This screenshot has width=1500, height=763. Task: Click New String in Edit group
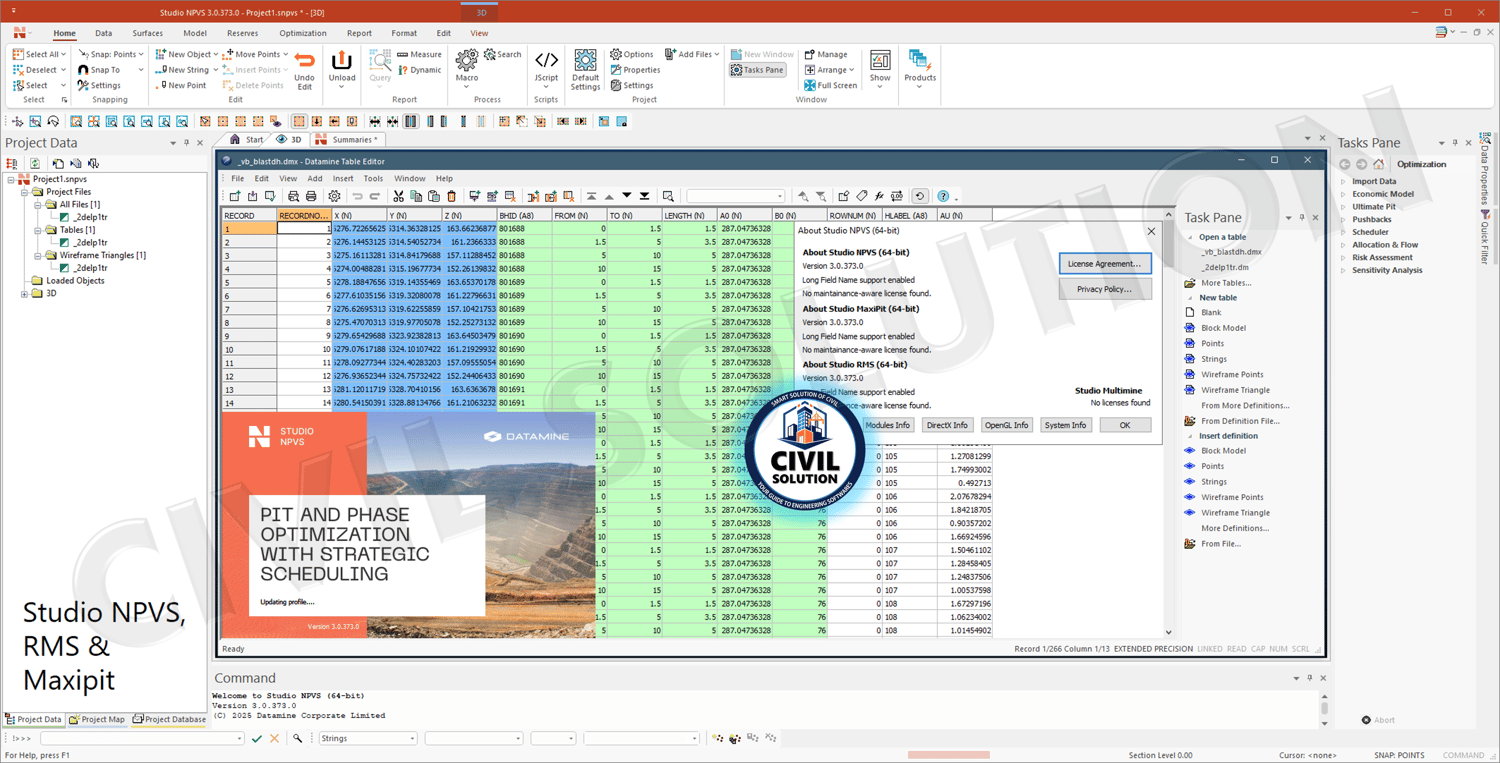[x=182, y=70]
